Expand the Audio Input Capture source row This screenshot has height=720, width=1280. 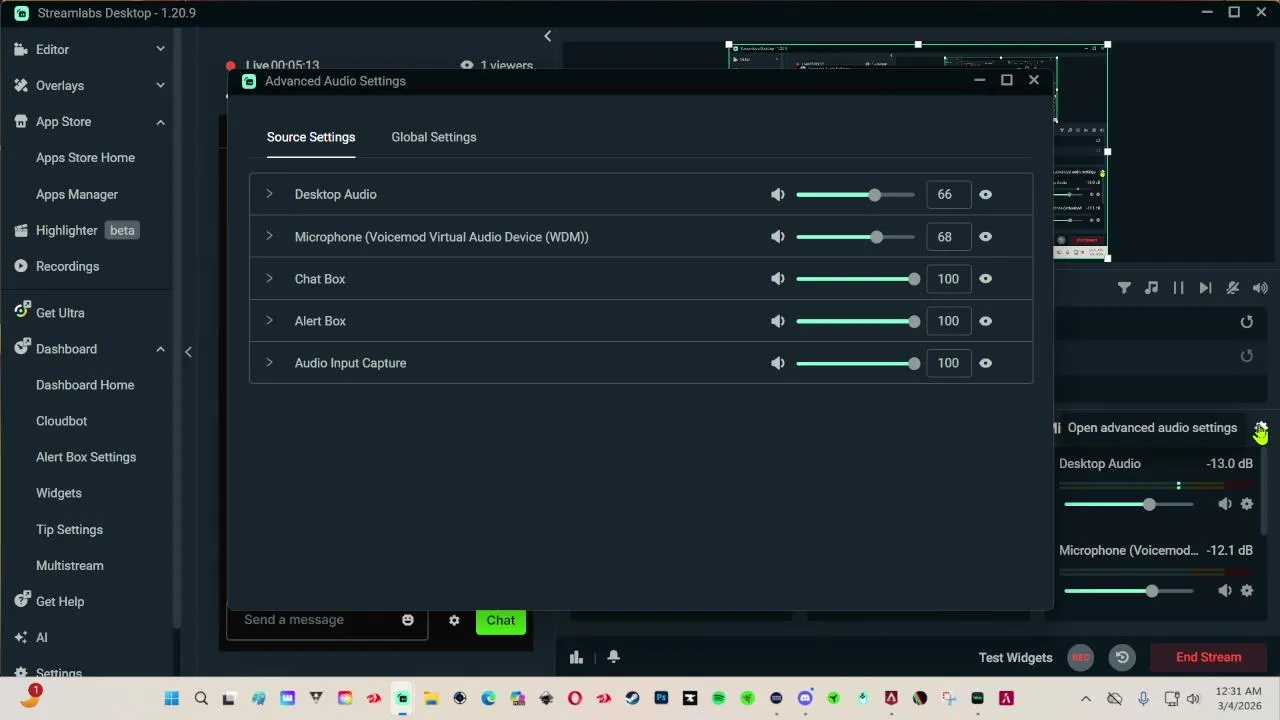(269, 362)
